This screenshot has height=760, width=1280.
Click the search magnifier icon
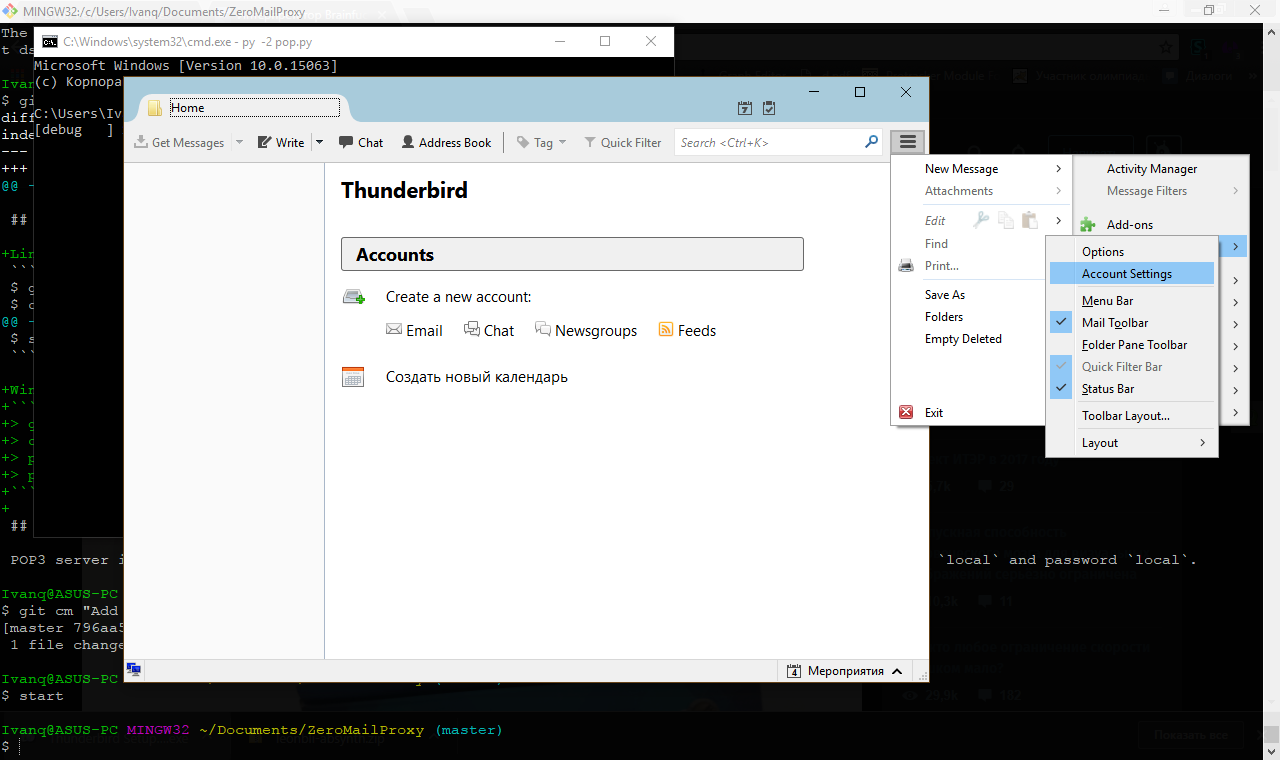coord(871,142)
